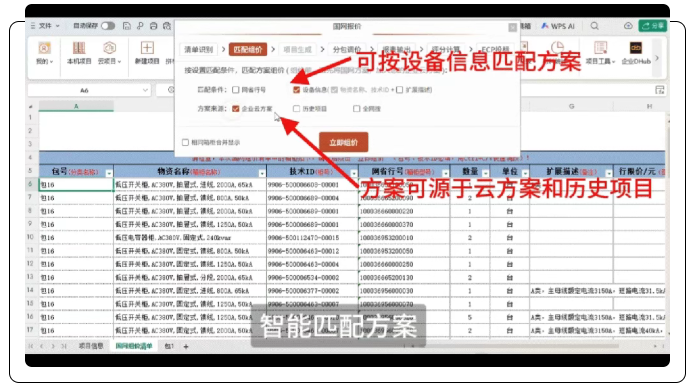The height and width of the screenshot is (387, 700).
Task: Select the 项目生成 step tab
Action: pos(297,50)
